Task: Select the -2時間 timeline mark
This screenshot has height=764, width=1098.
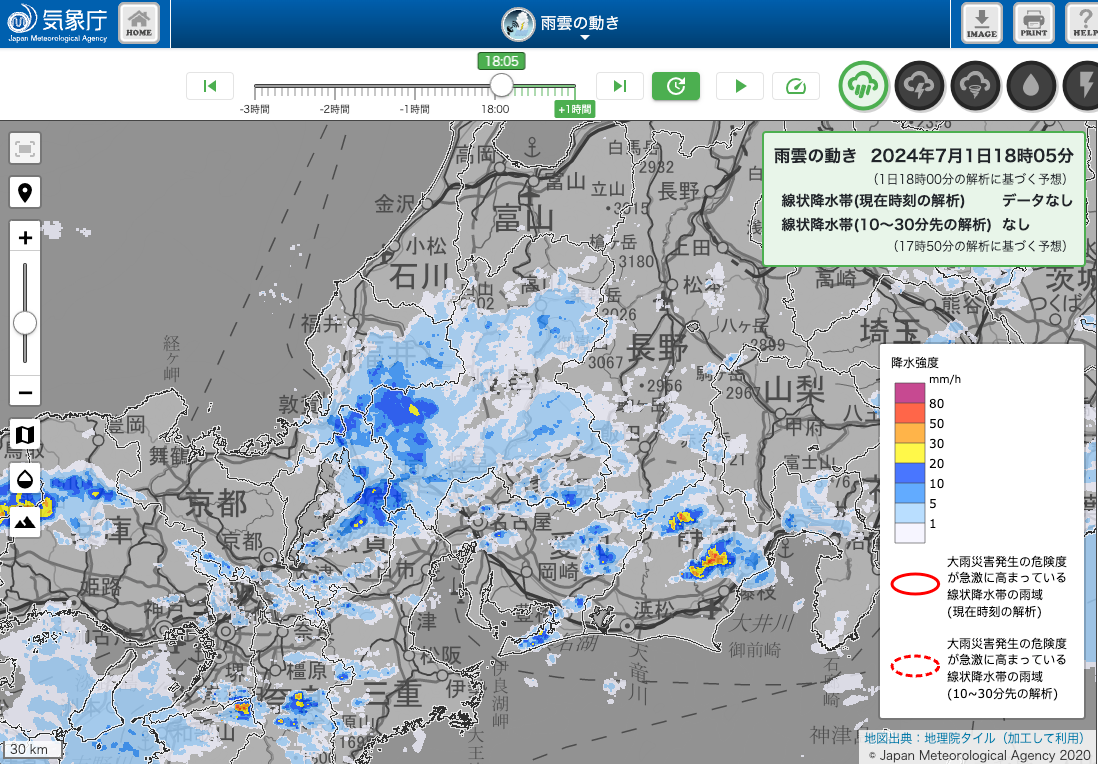Action: click(335, 109)
